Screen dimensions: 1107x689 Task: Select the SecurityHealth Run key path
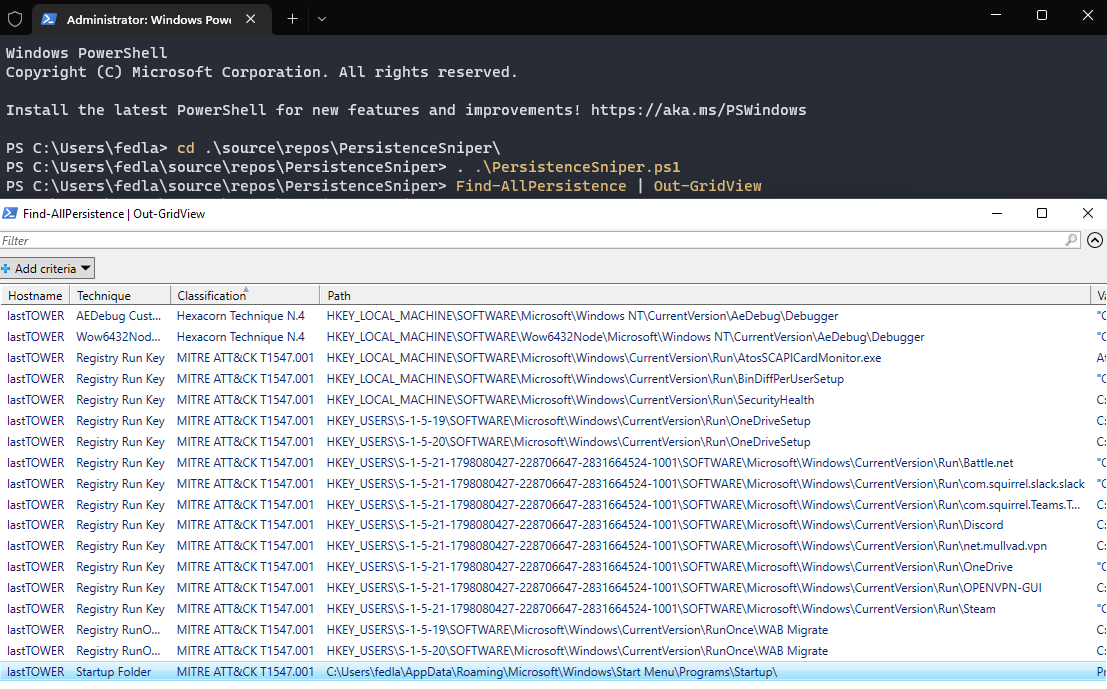point(570,400)
